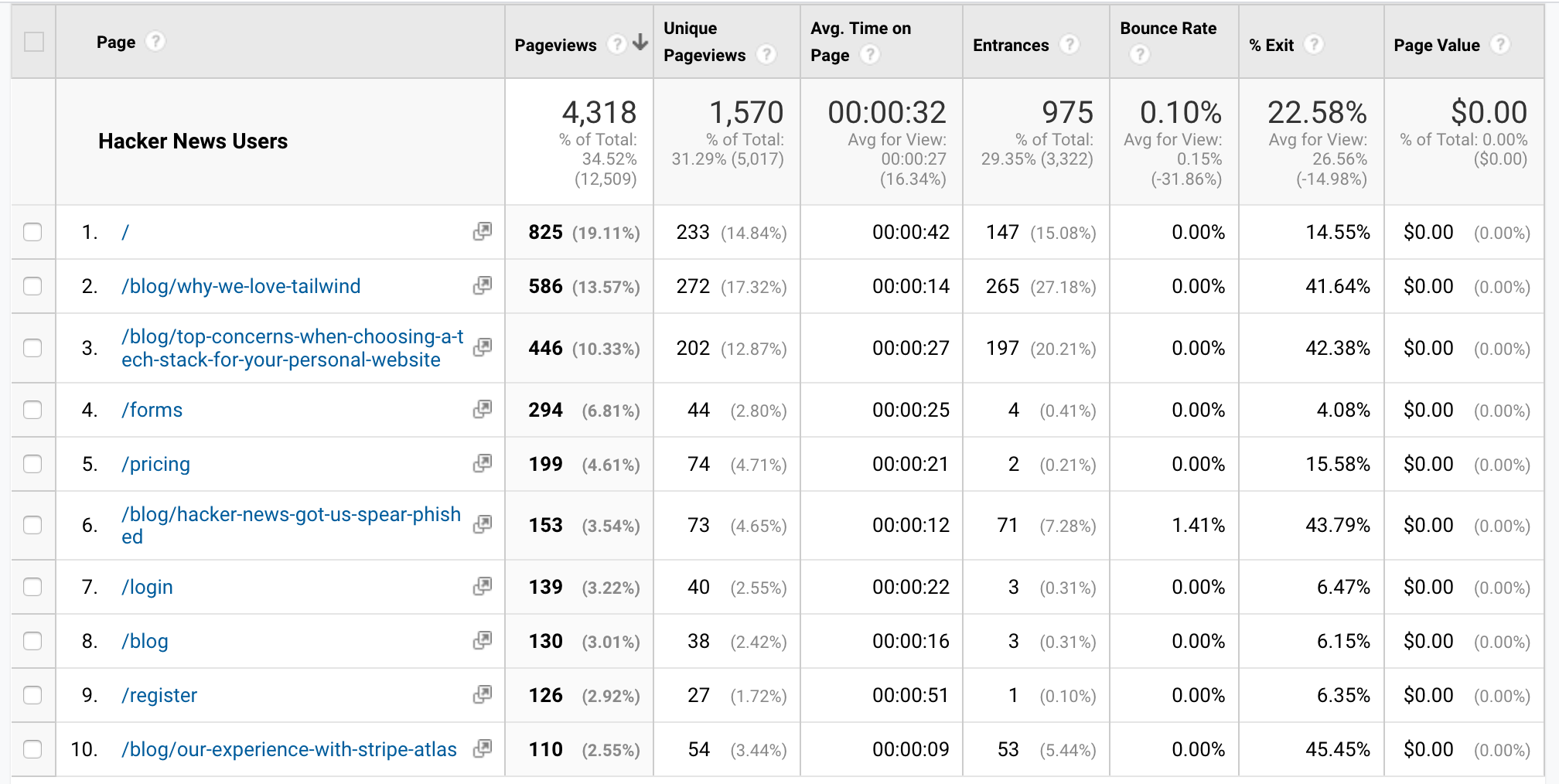
Task: Open external link icon for /pricing row
Action: click(483, 463)
